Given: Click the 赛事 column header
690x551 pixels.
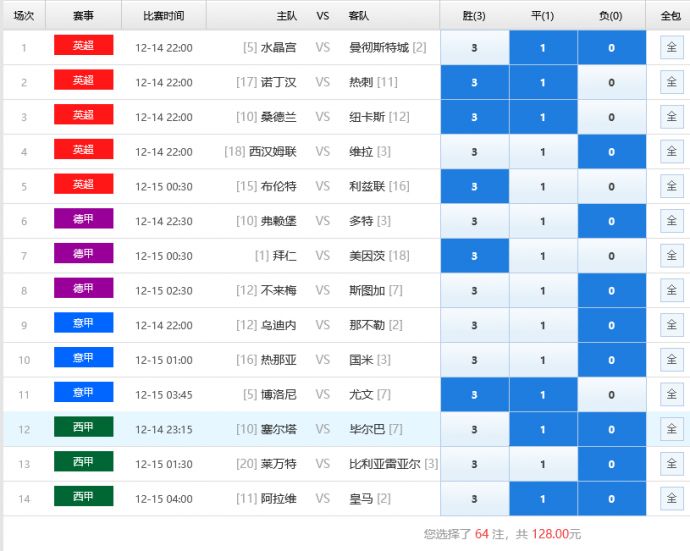Looking at the screenshot, I should pyautogui.click(x=84, y=16).
